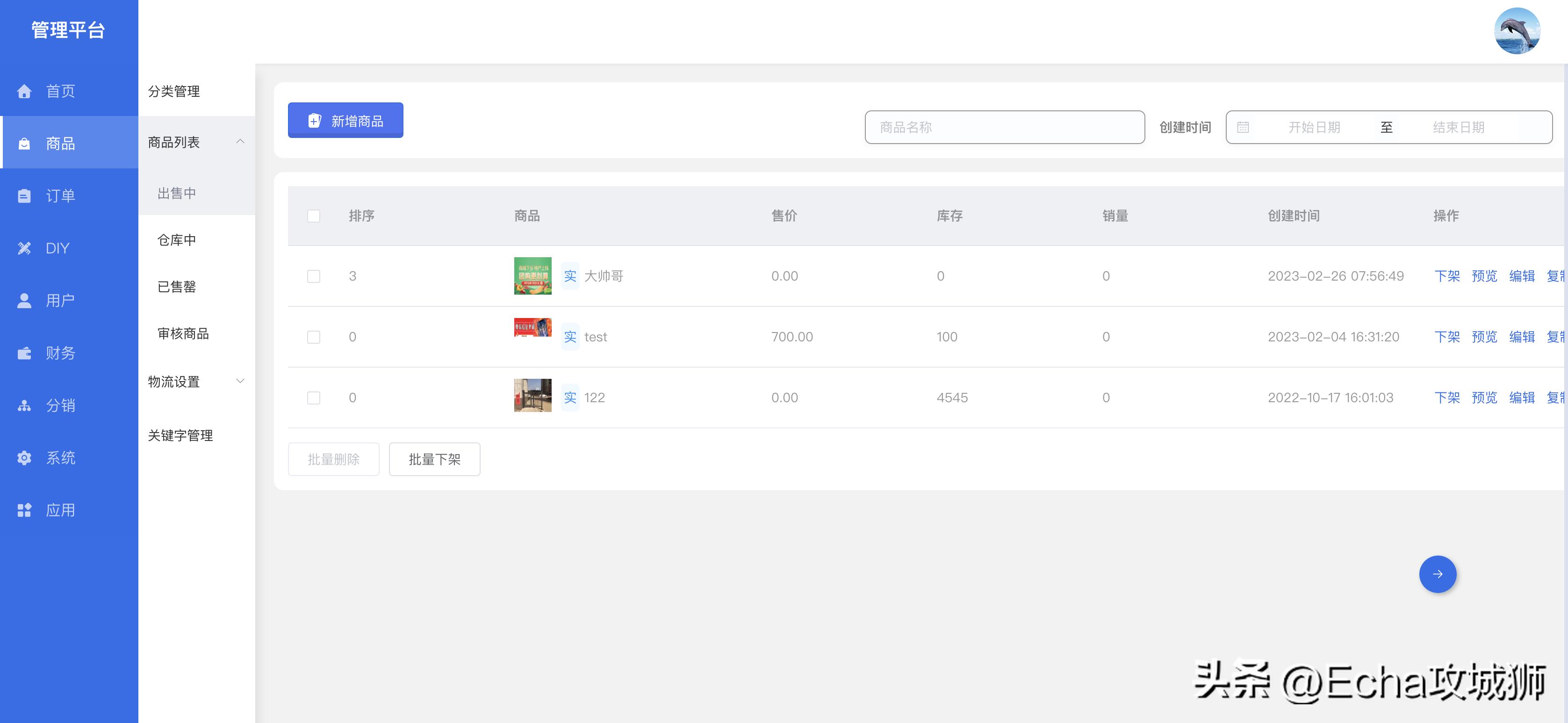
Task: Open 分类管理 menu item
Action: [174, 91]
